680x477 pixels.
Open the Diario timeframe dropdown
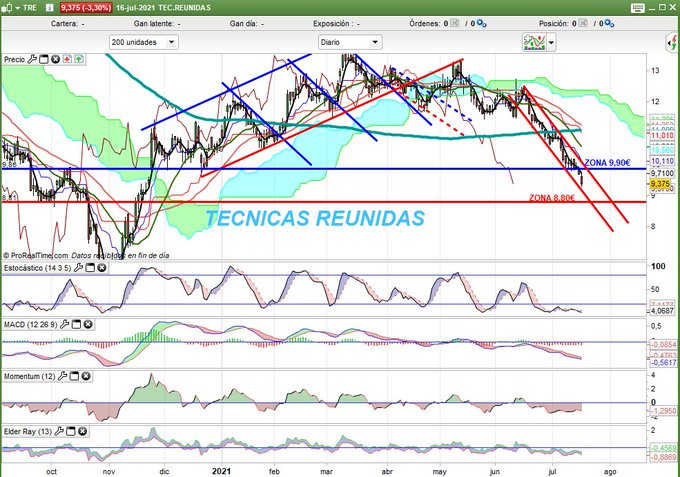350,42
